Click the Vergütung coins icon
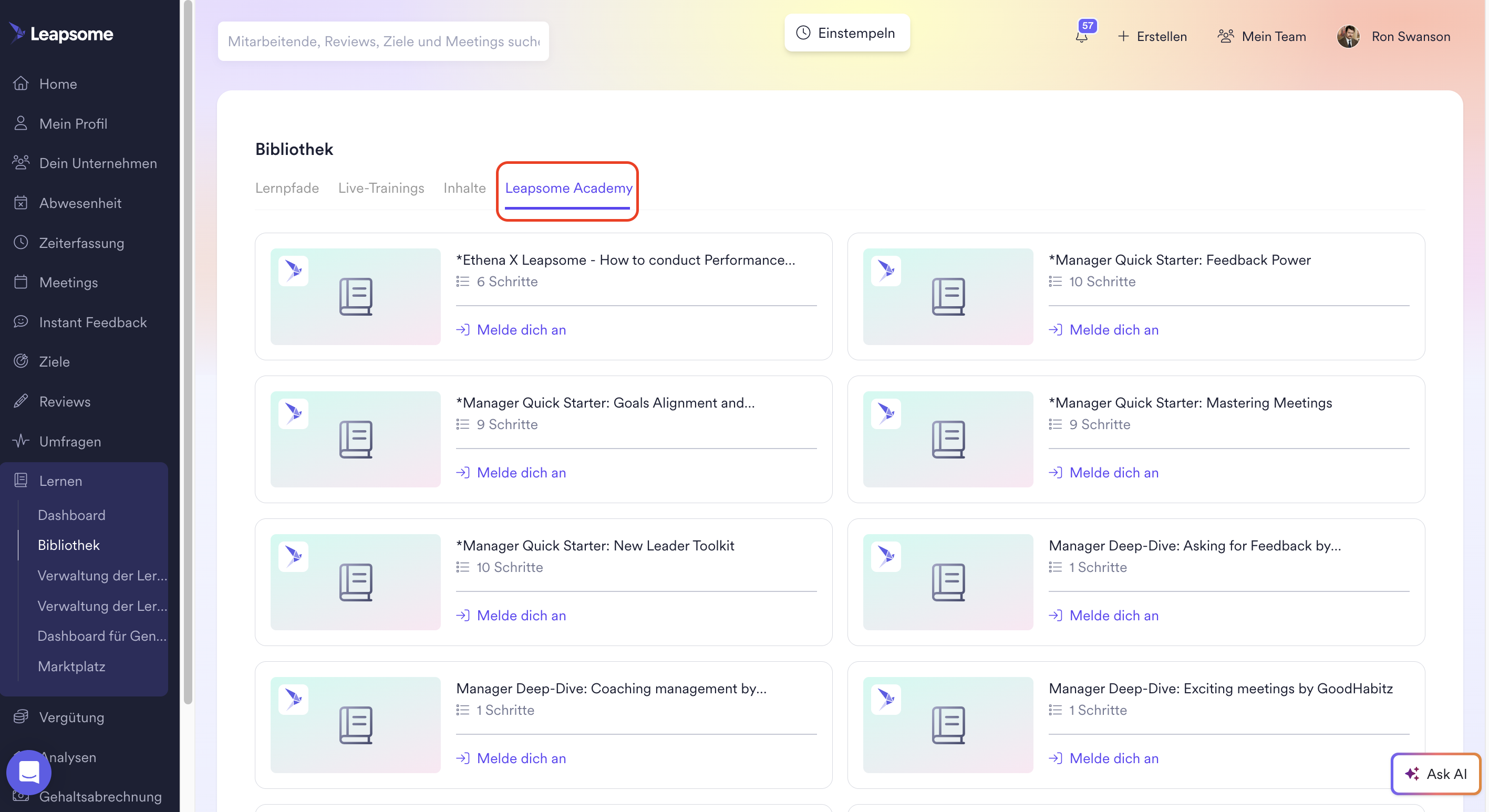 point(21,716)
